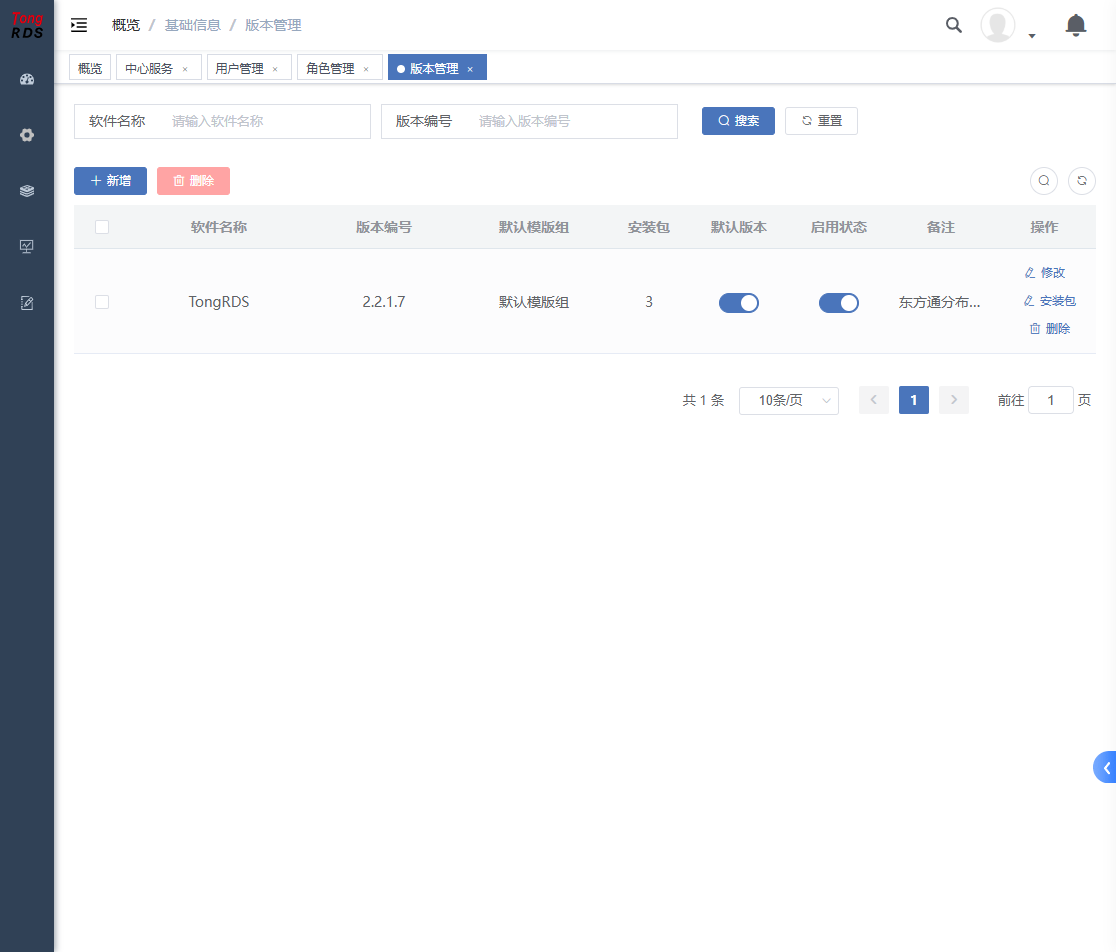Close the 角色管理 tab
This screenshot has height=952, width=1116.
pyautogui.click(x=366, y=69)
